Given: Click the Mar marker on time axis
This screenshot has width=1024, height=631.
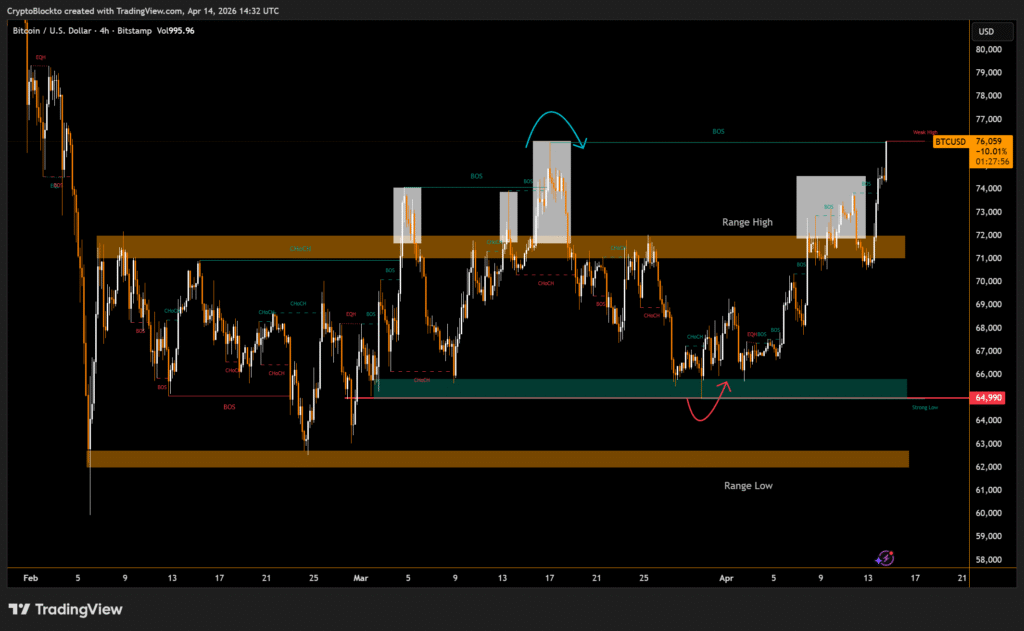Looking at the screenshot, I should [360, 577].
